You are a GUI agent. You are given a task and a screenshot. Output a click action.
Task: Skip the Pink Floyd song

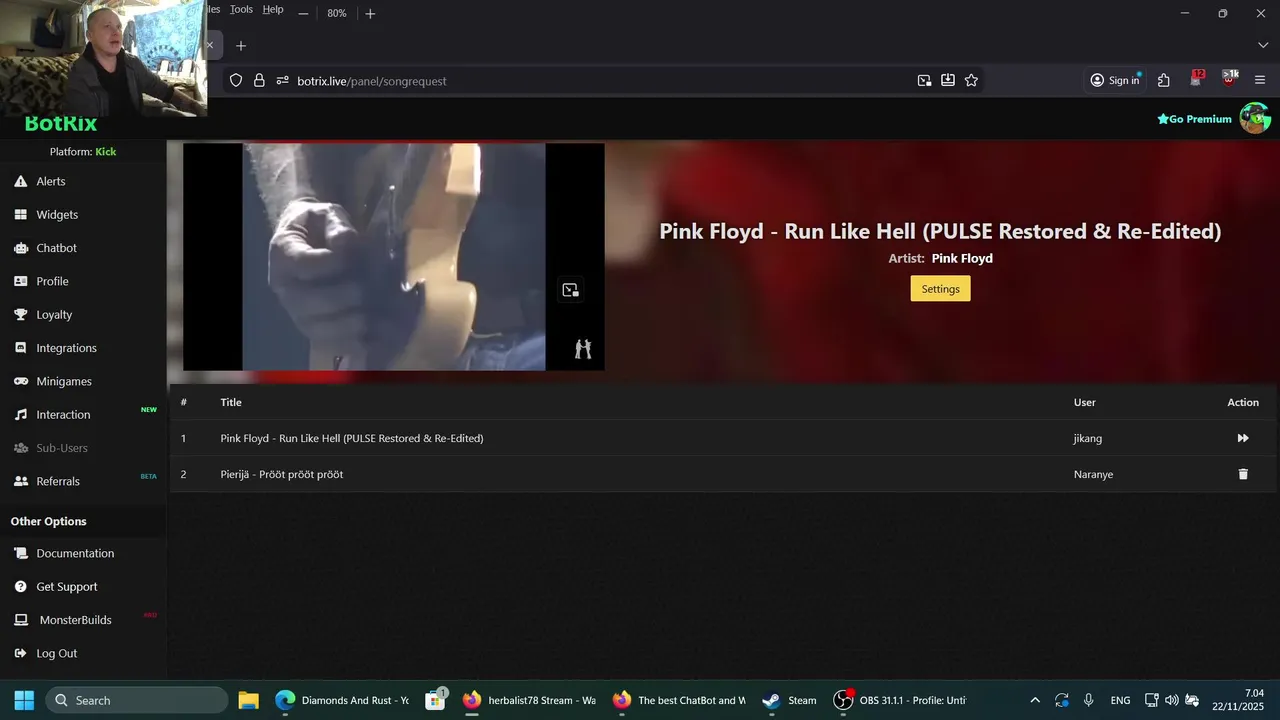pos(1243,438)
